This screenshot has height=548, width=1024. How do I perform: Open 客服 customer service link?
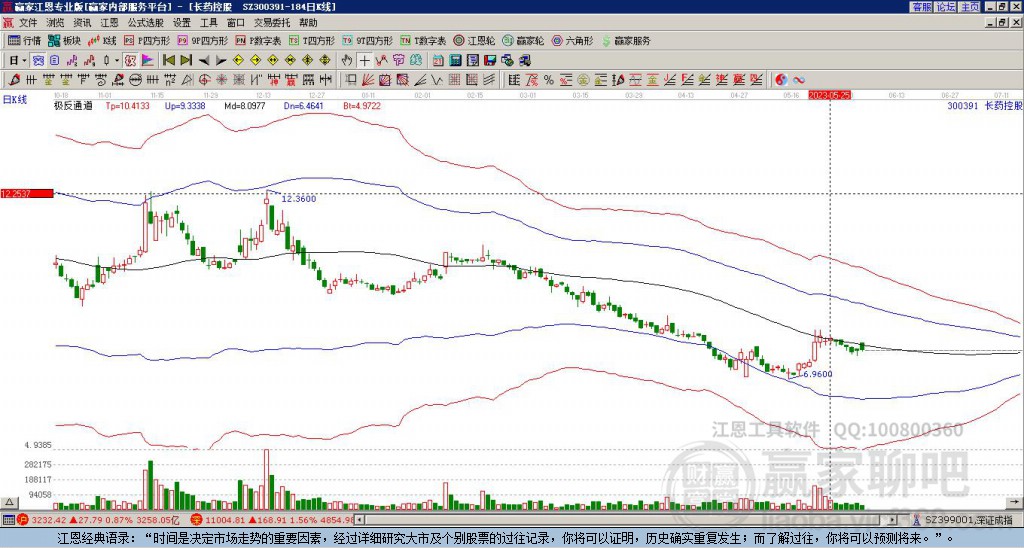click(x=922, y=7)
